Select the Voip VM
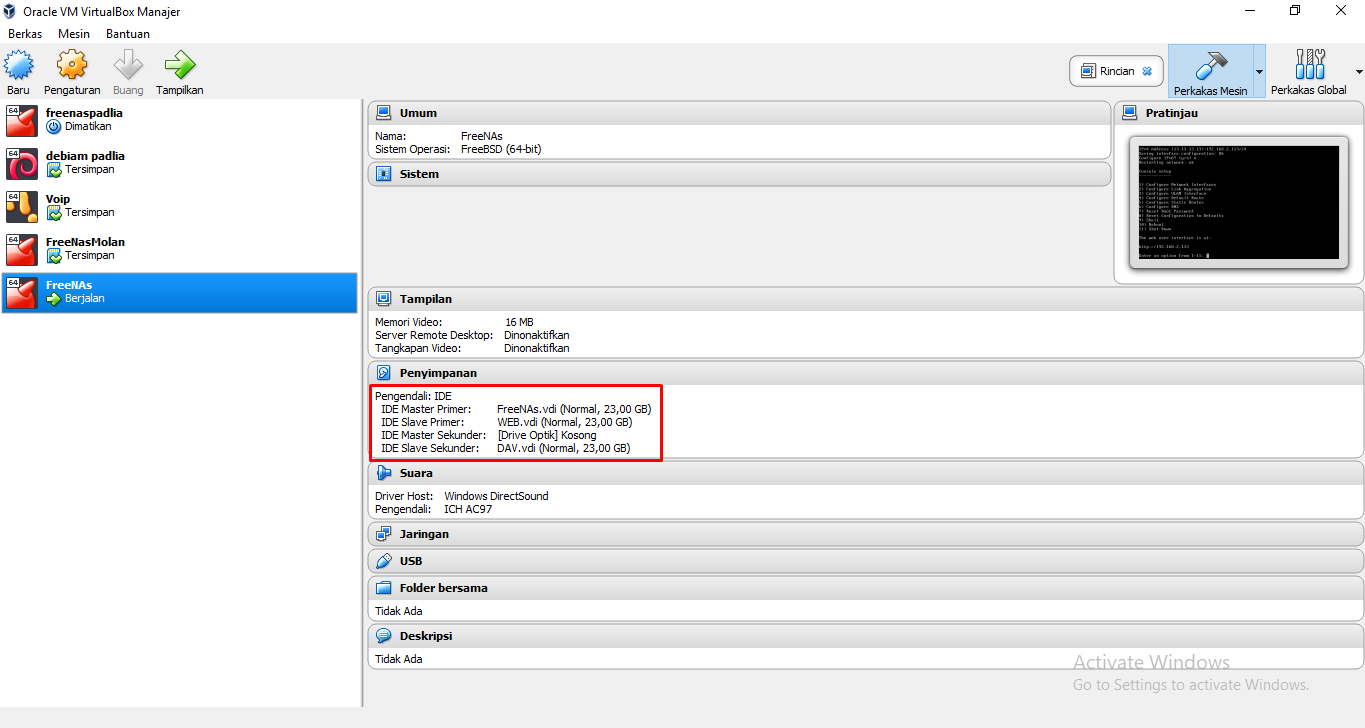 click(179, 206)
